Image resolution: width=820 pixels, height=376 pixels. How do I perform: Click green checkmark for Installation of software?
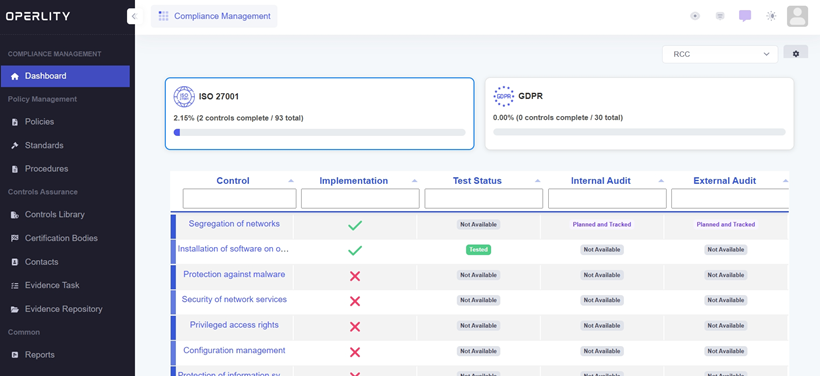(x=355, y=250)
